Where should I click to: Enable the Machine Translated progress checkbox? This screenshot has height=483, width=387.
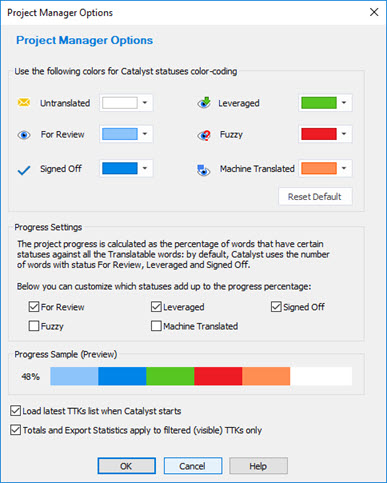(156, 326)
